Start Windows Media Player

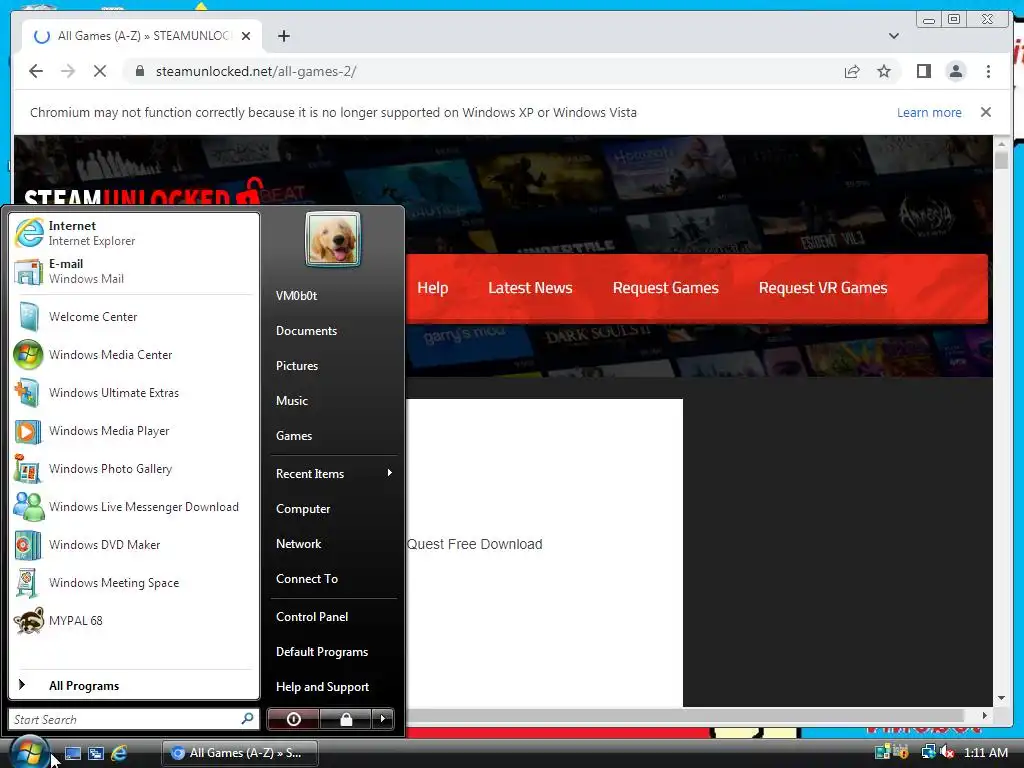click(134, 430)
